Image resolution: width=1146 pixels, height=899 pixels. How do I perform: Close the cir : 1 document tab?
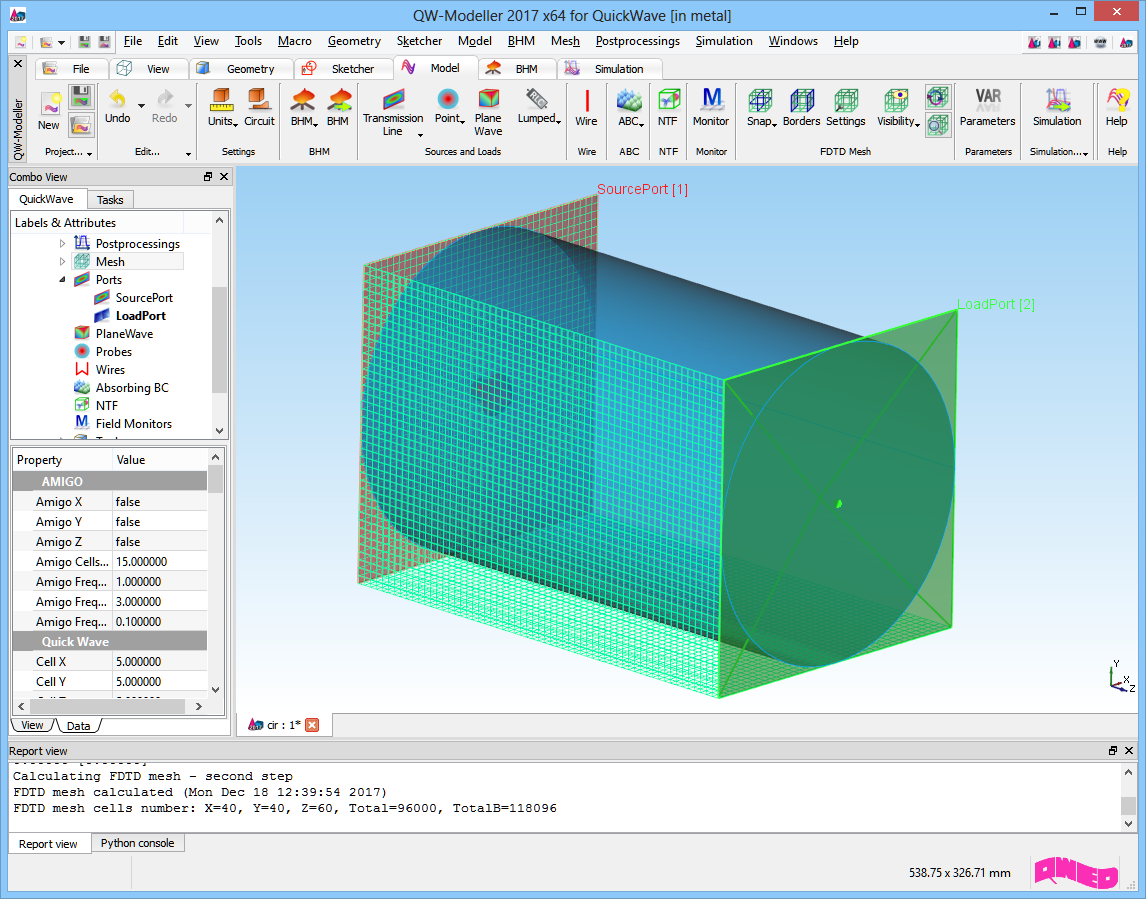(312, 725)
